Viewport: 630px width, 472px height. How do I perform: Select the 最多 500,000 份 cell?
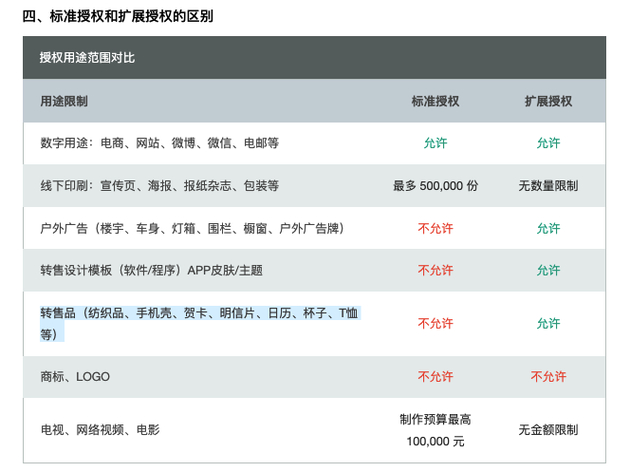(x=435, y=186)
